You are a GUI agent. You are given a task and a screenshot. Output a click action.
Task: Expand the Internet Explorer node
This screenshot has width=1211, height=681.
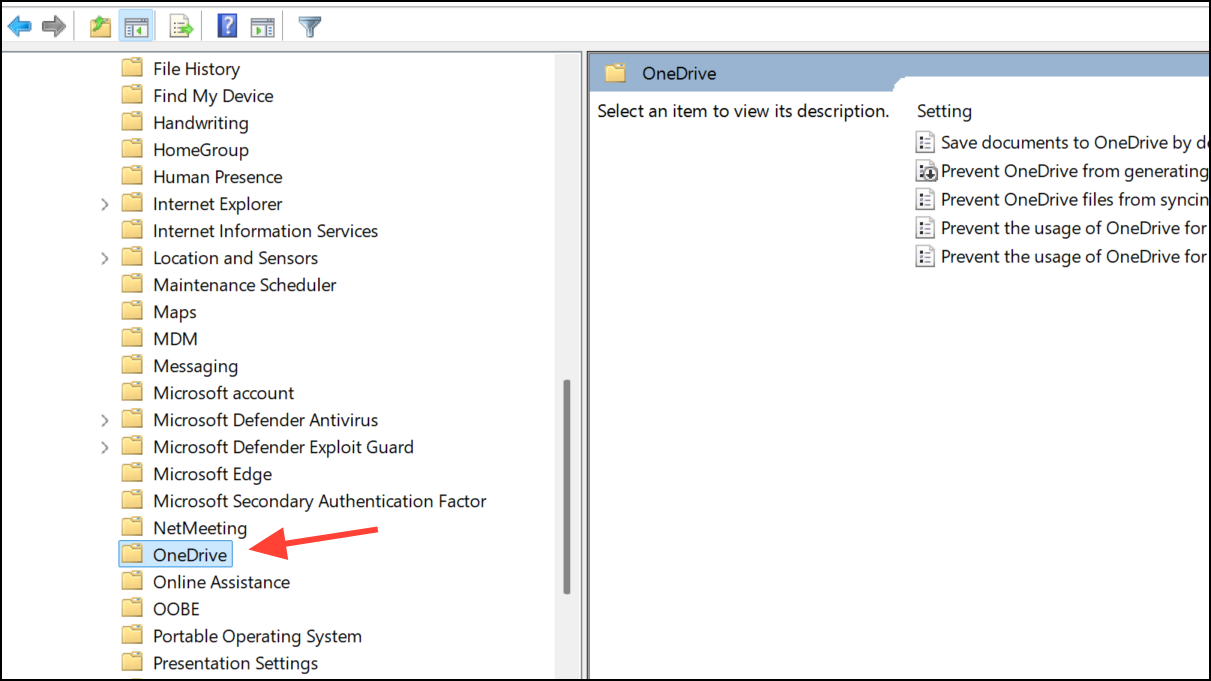tap(105, 204)
